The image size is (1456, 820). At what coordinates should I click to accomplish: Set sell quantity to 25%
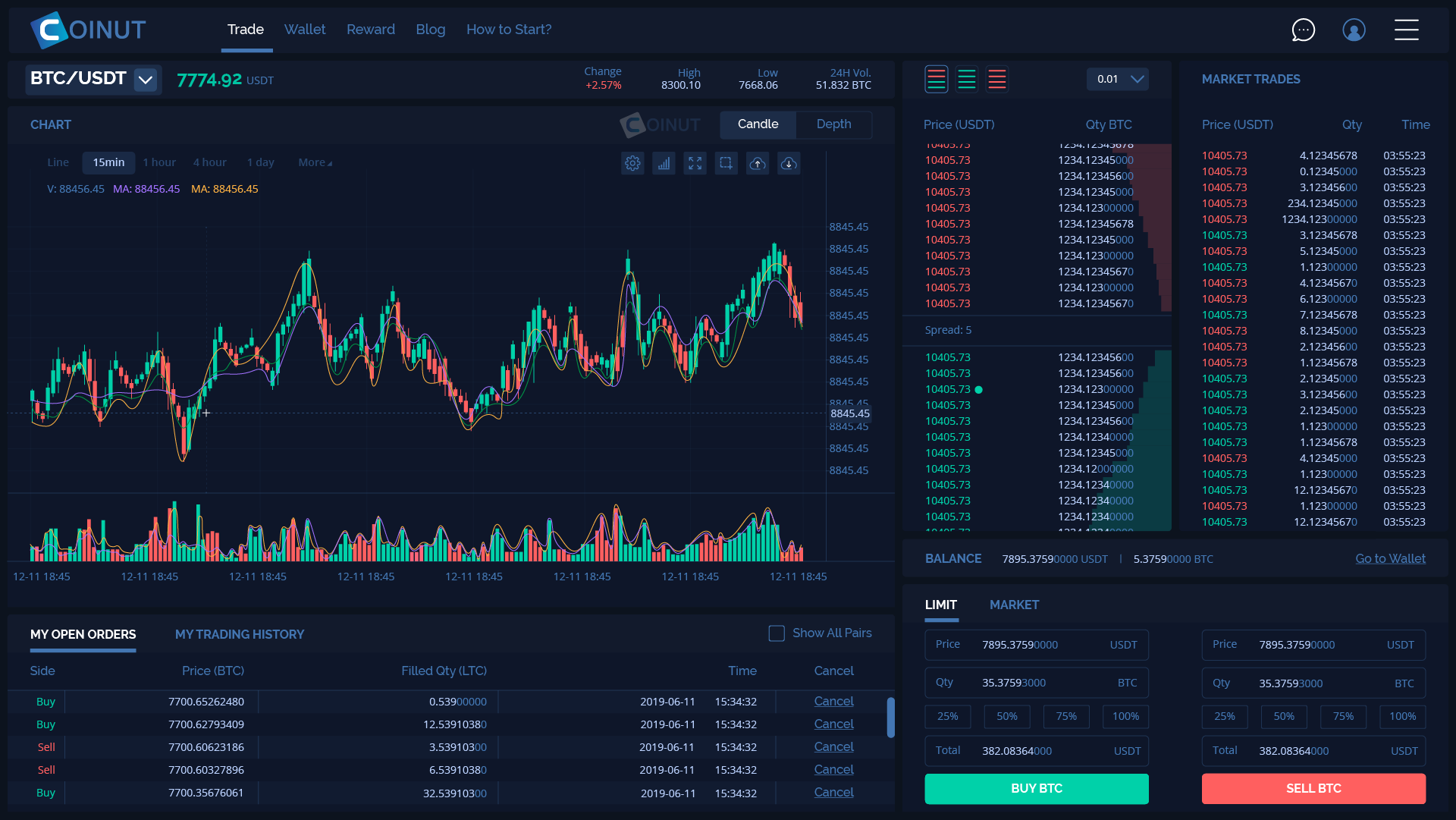(x=1225, y=717)
